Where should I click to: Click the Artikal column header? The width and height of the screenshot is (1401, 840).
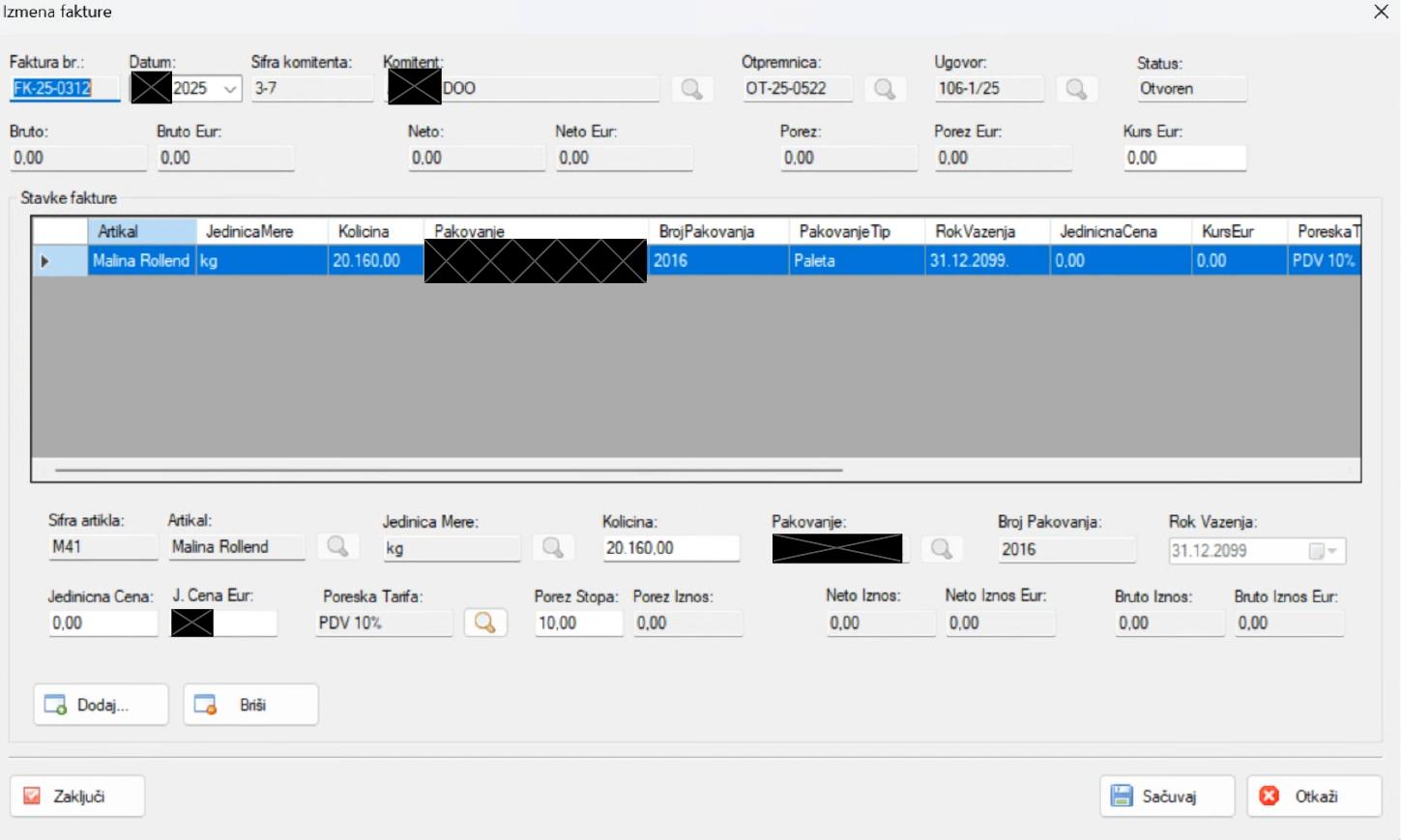[142, 232]
